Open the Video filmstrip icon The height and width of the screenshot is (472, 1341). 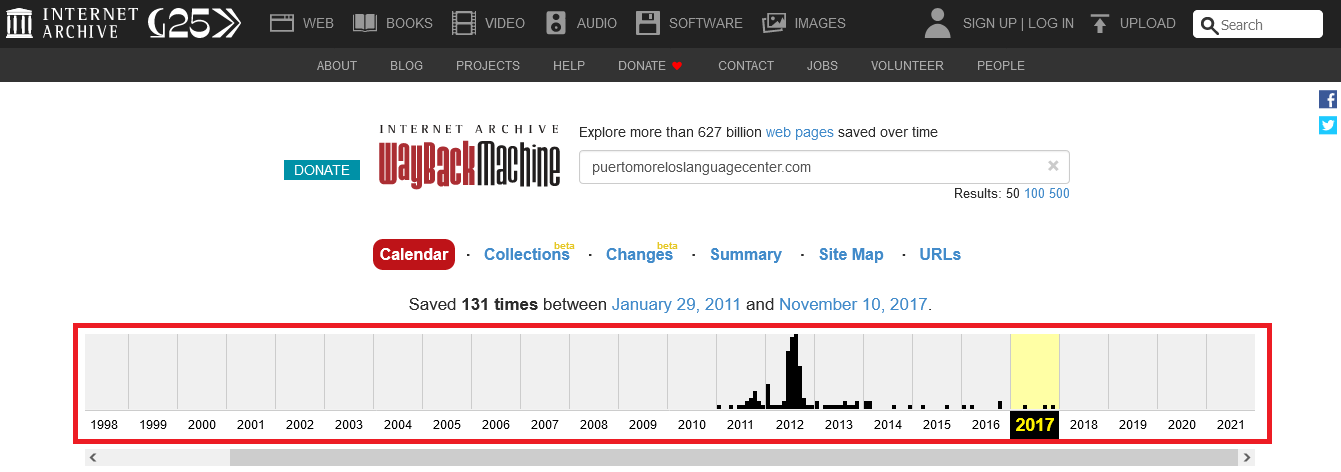click(x=464, y=23)
